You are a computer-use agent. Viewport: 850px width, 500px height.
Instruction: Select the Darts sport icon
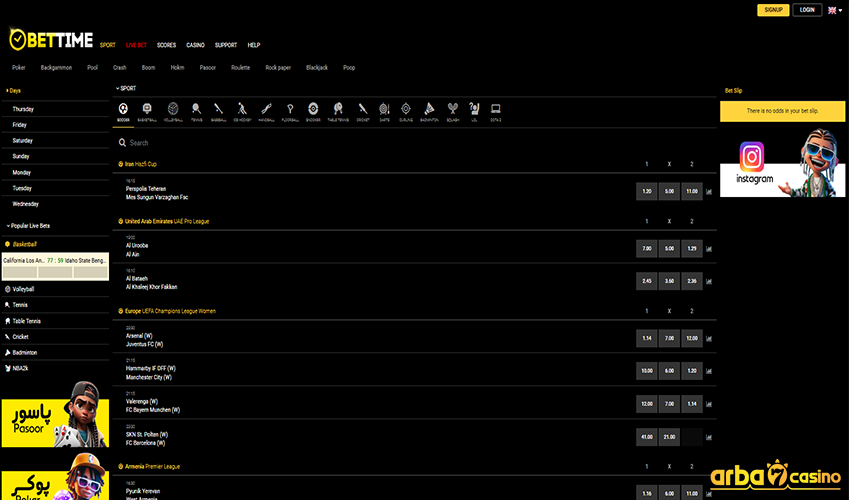pos(383,110)
